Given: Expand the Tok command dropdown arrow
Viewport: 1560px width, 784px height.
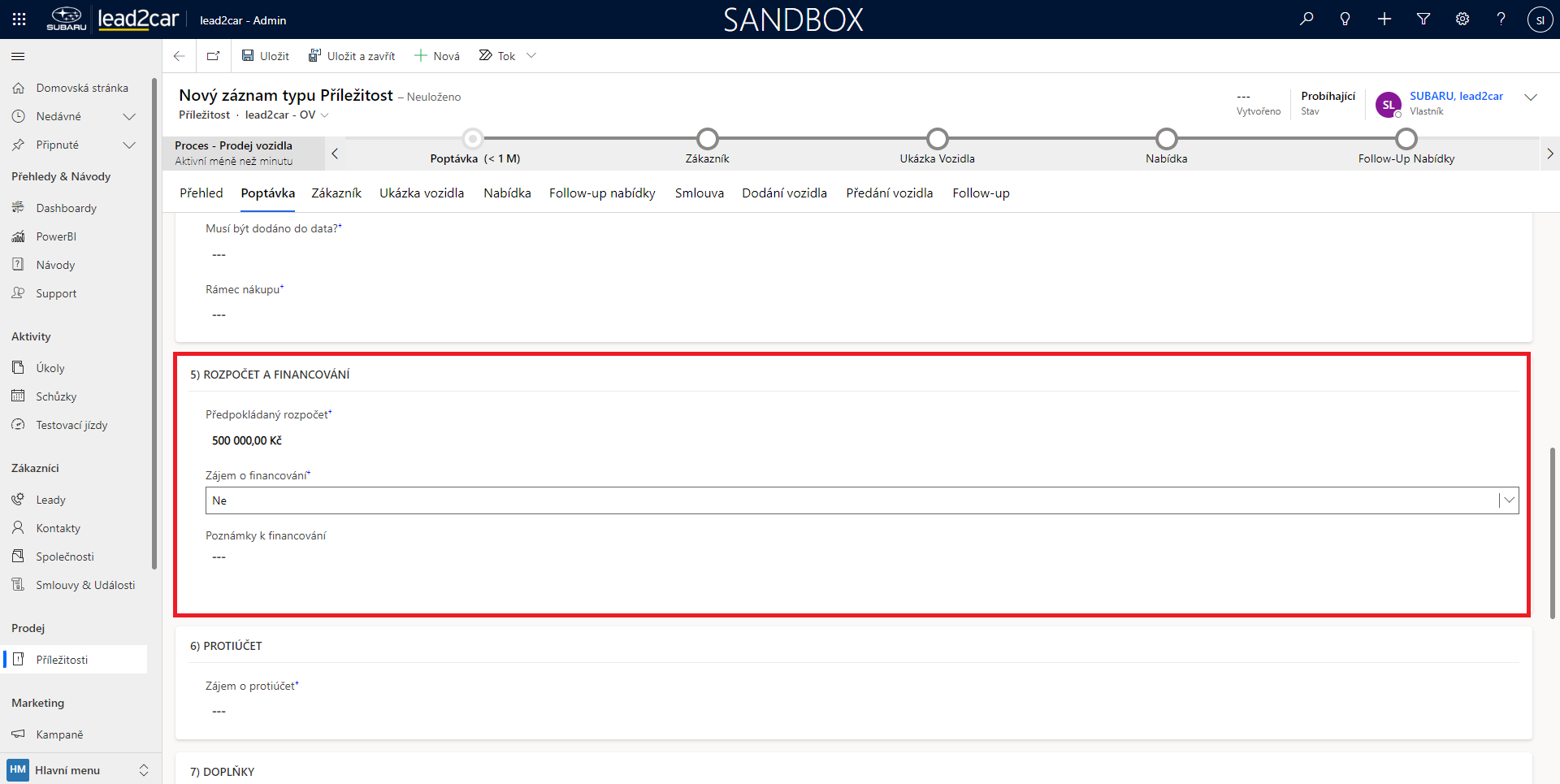Looking at the screenshot, I should [x=531, y=56].
